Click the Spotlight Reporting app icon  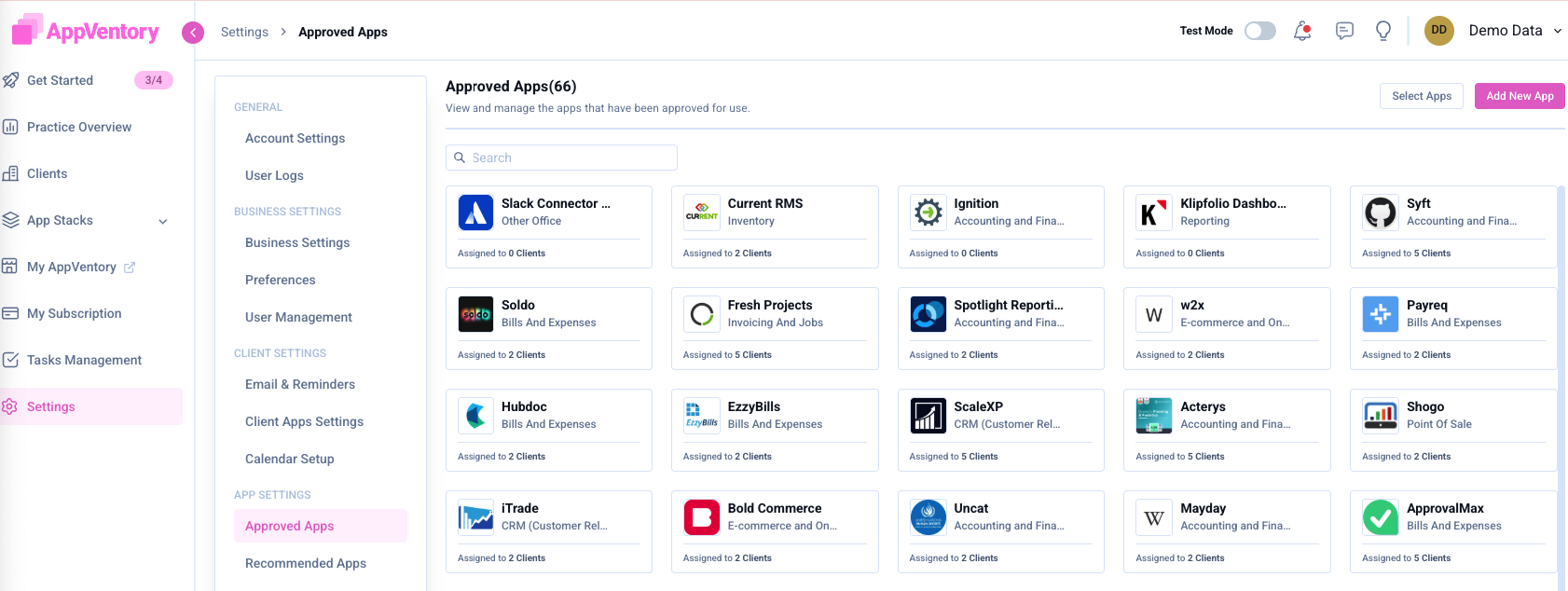click(x=928, y=314)
